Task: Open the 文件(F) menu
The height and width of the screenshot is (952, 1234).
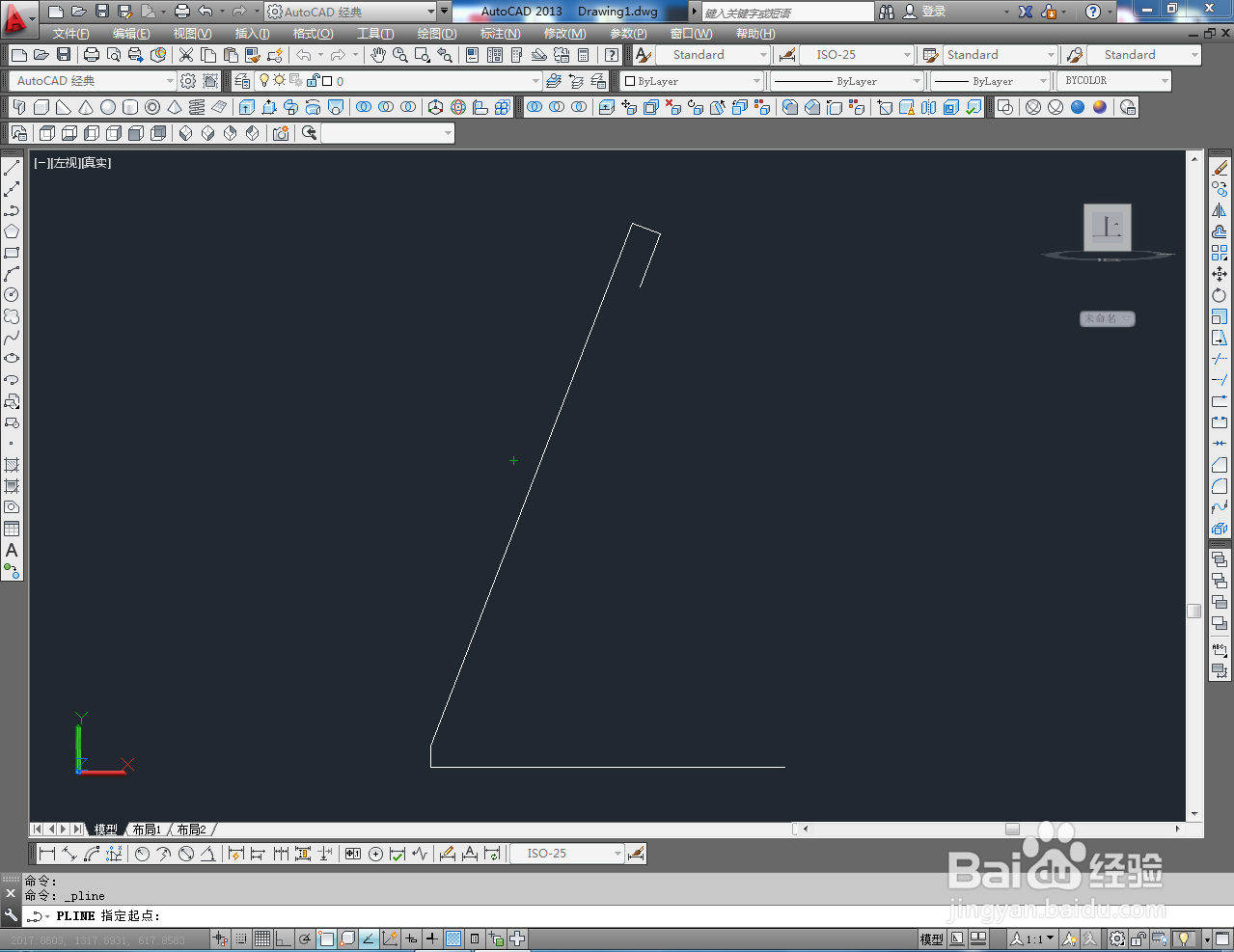Action: [x=71, y=34]
